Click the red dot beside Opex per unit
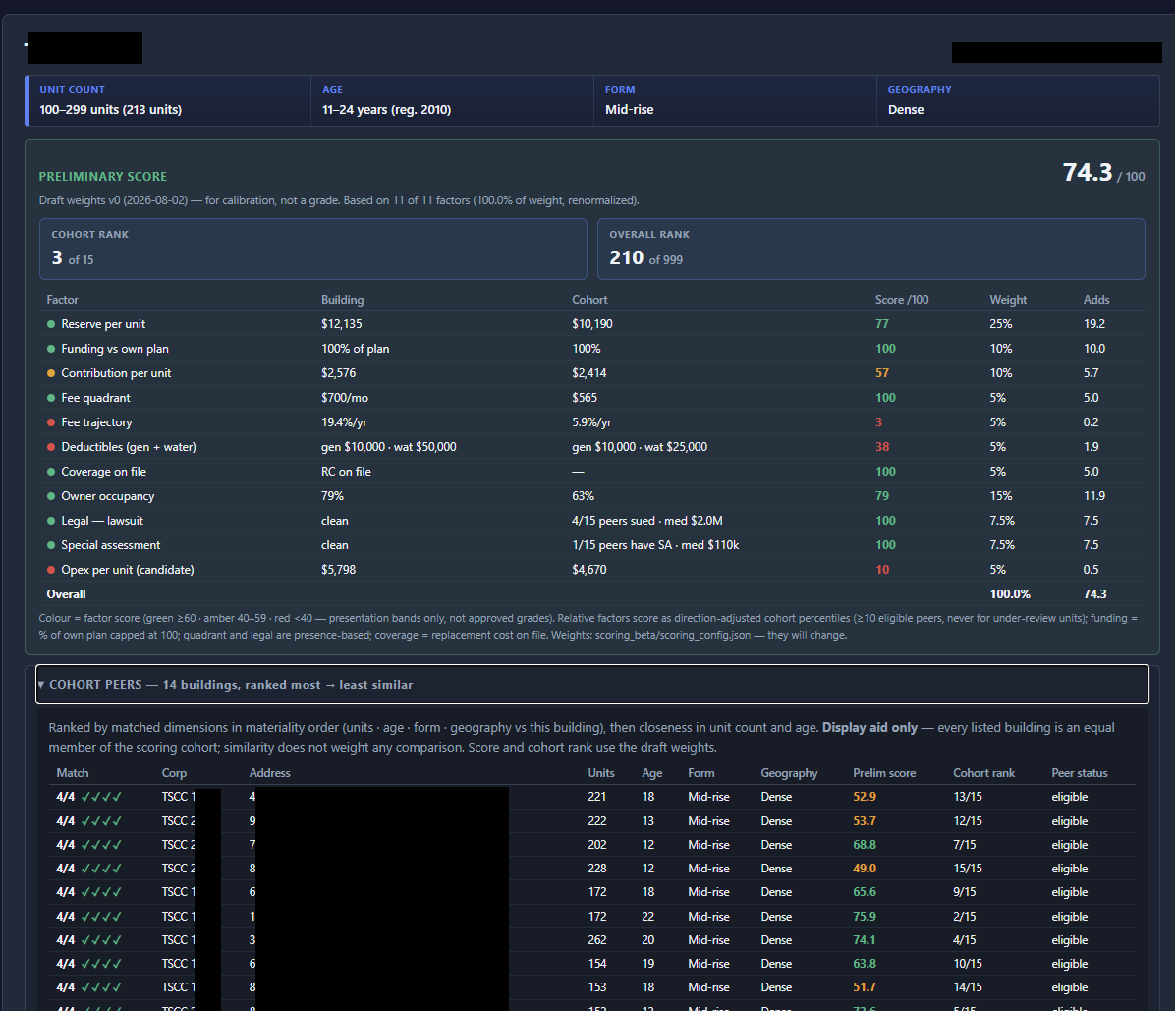 tap(51, 570)
